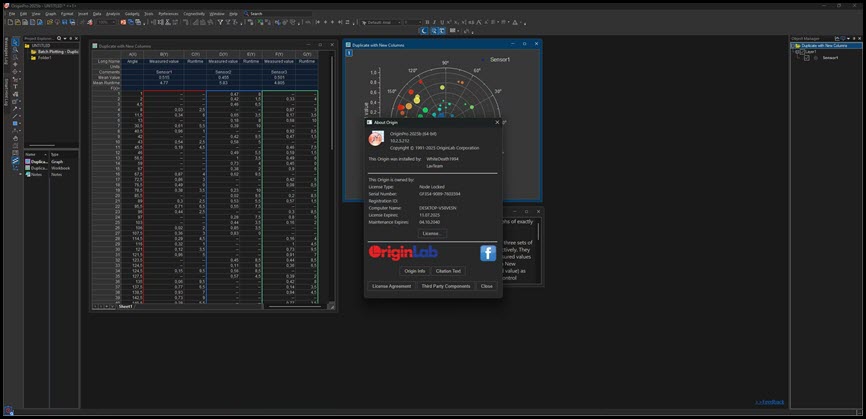The width and height of the screenshot is (866, 419).
Task: Click the Object Manager graph view icon
Action: [x=837, y=38]
